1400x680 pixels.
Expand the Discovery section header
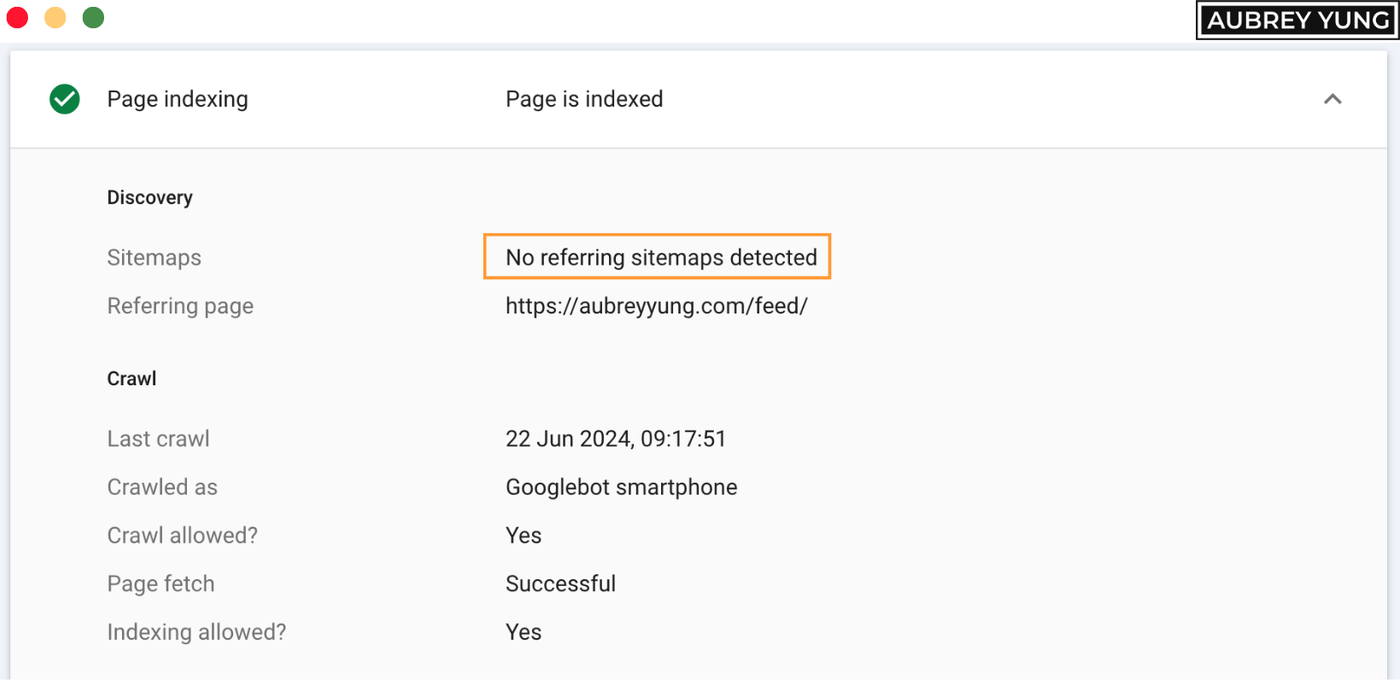tap(149, 197)
